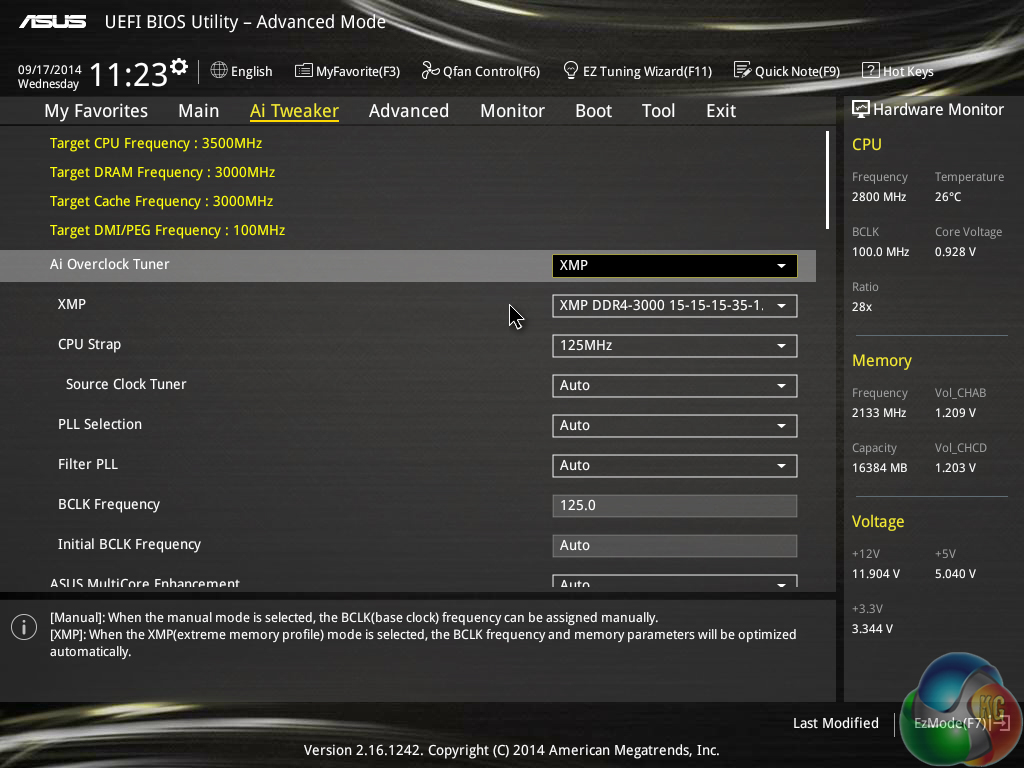Open Qfan Control(F6) fan icon

[430, 71]
